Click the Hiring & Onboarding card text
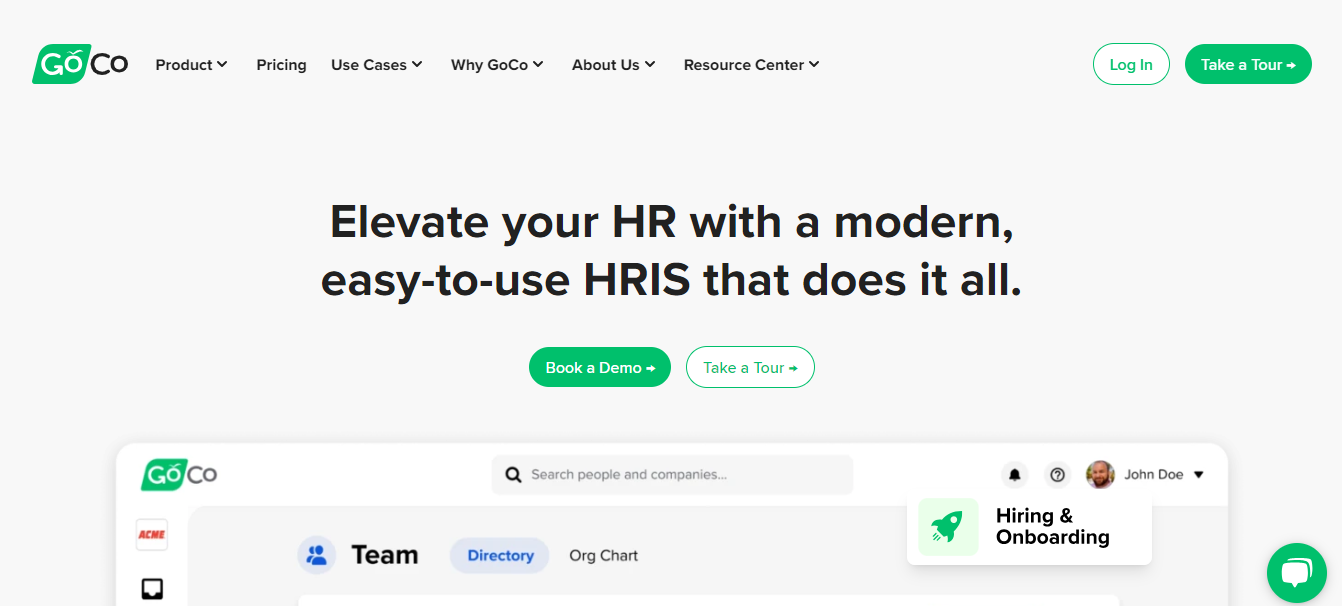Screen dimensions: 1342x606 tap(1053, 527)
